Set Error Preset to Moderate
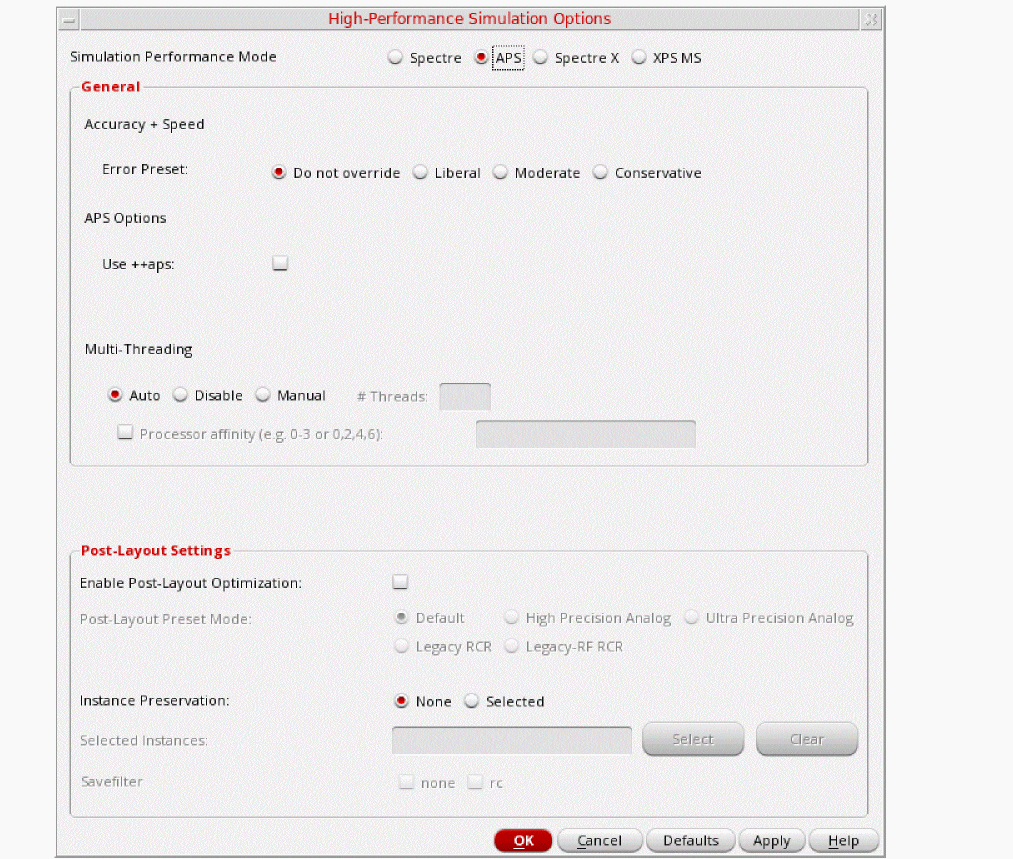This screenshot has width=1013, height=859. (500, 172)
